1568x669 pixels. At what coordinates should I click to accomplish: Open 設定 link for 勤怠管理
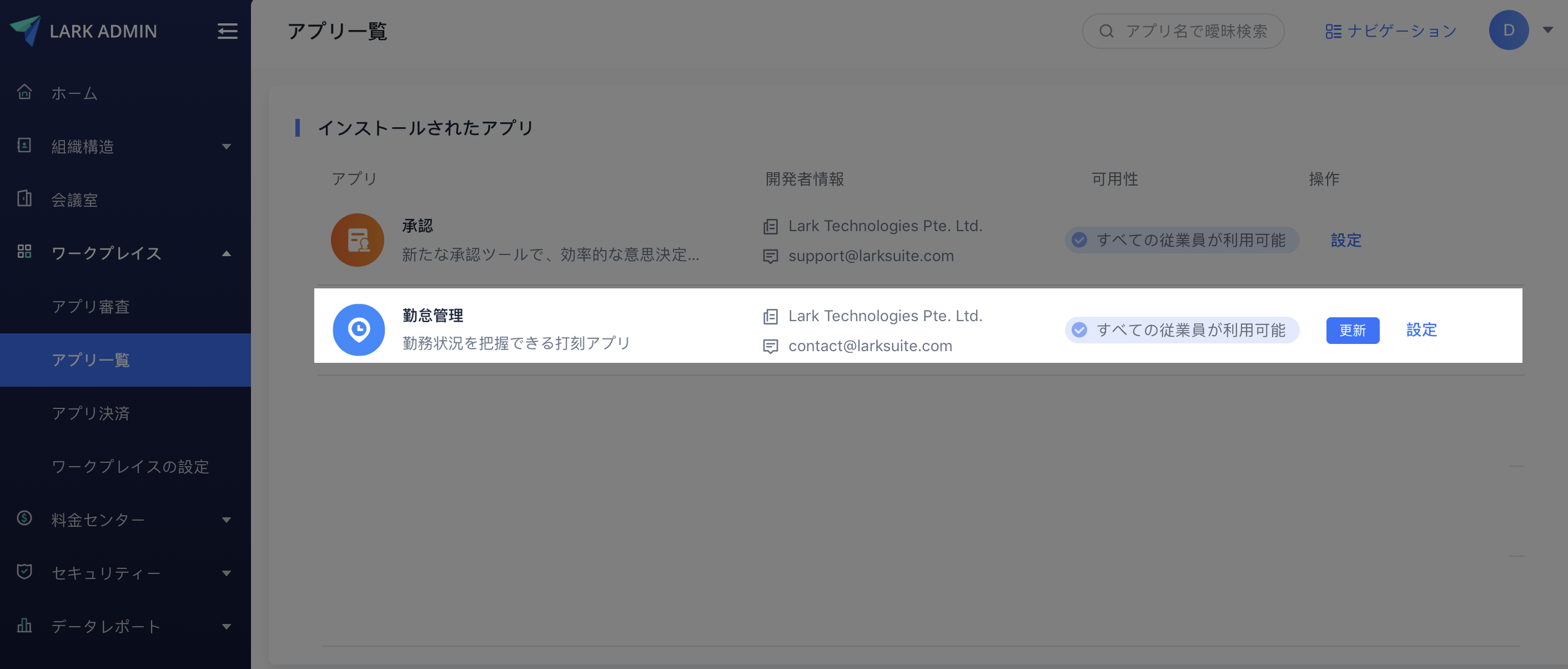[x=1421, y=329]
